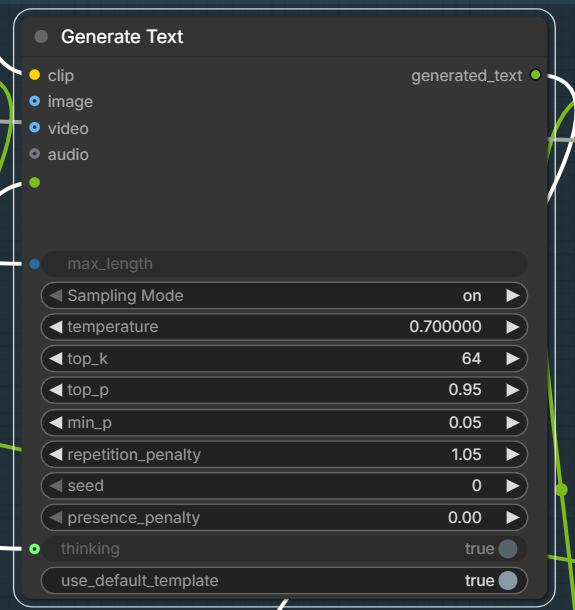
Task: Increase top_p with the right arrow
Action: 513,390
